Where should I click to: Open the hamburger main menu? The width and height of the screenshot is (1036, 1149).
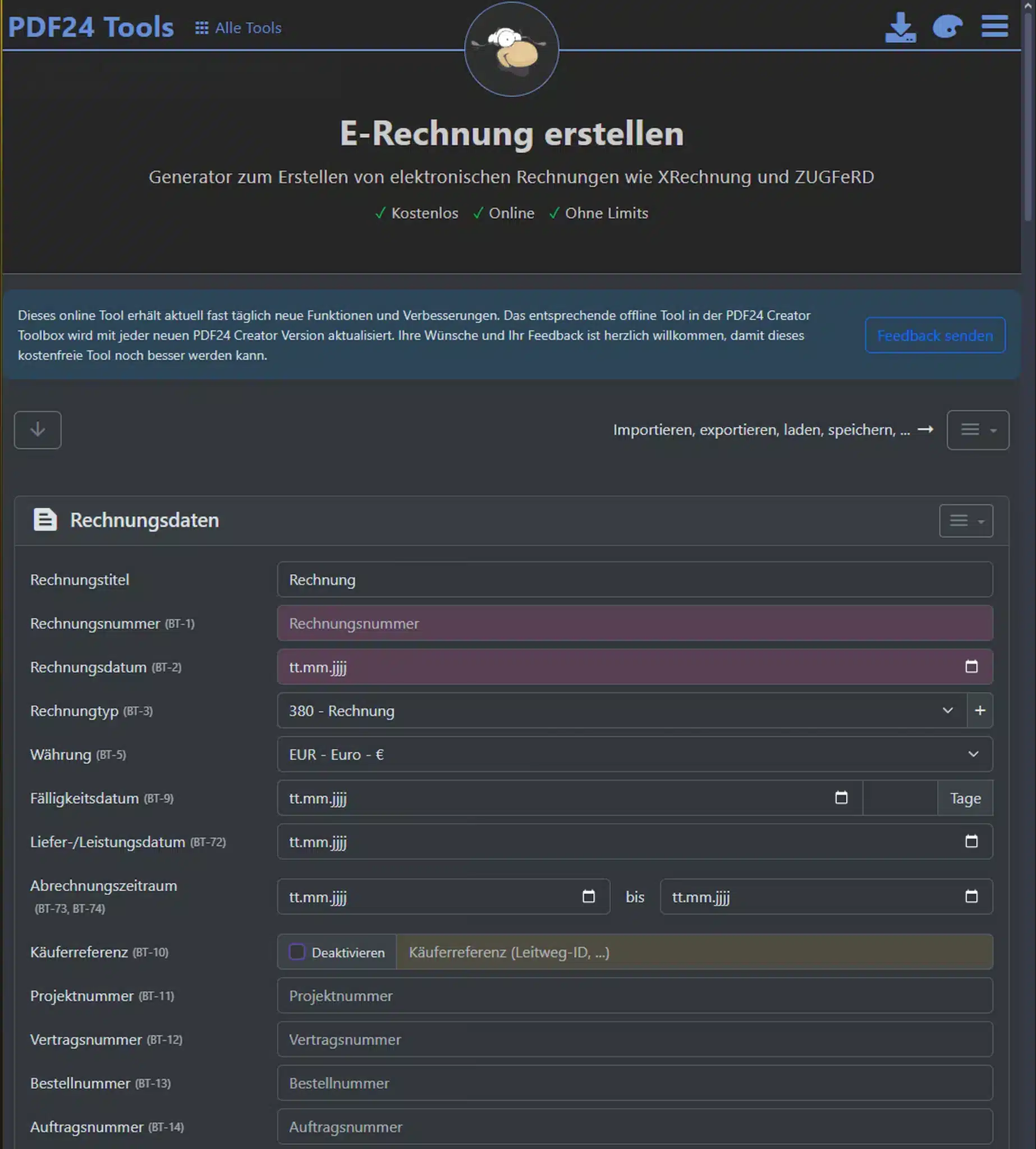994,26
